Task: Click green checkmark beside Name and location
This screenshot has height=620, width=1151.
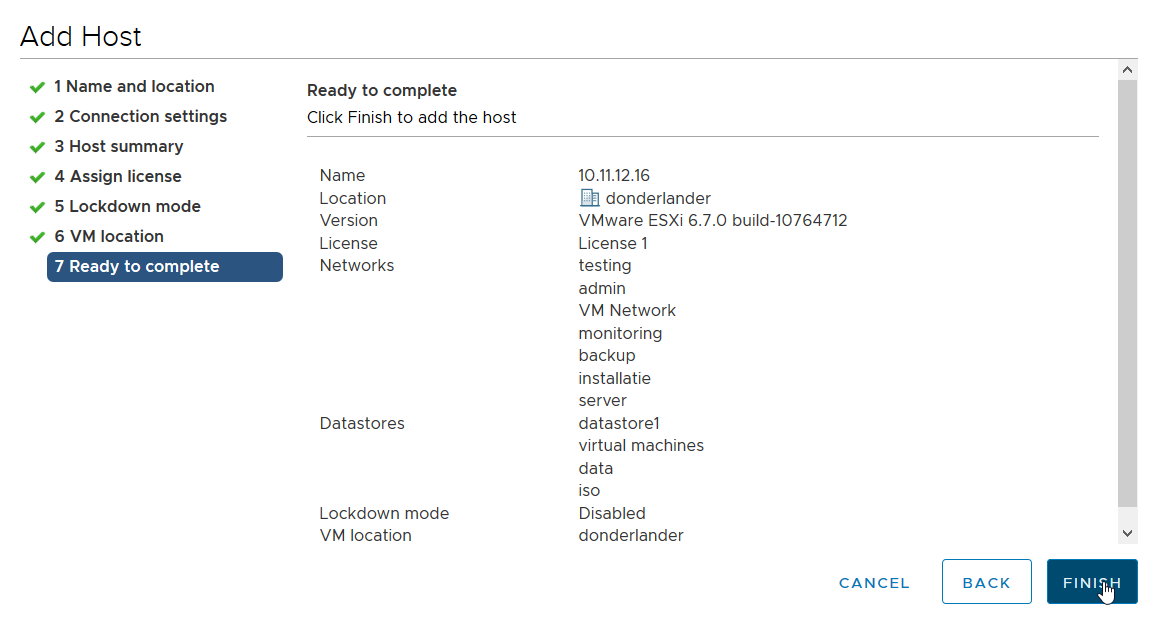Action: click(38, 87)
